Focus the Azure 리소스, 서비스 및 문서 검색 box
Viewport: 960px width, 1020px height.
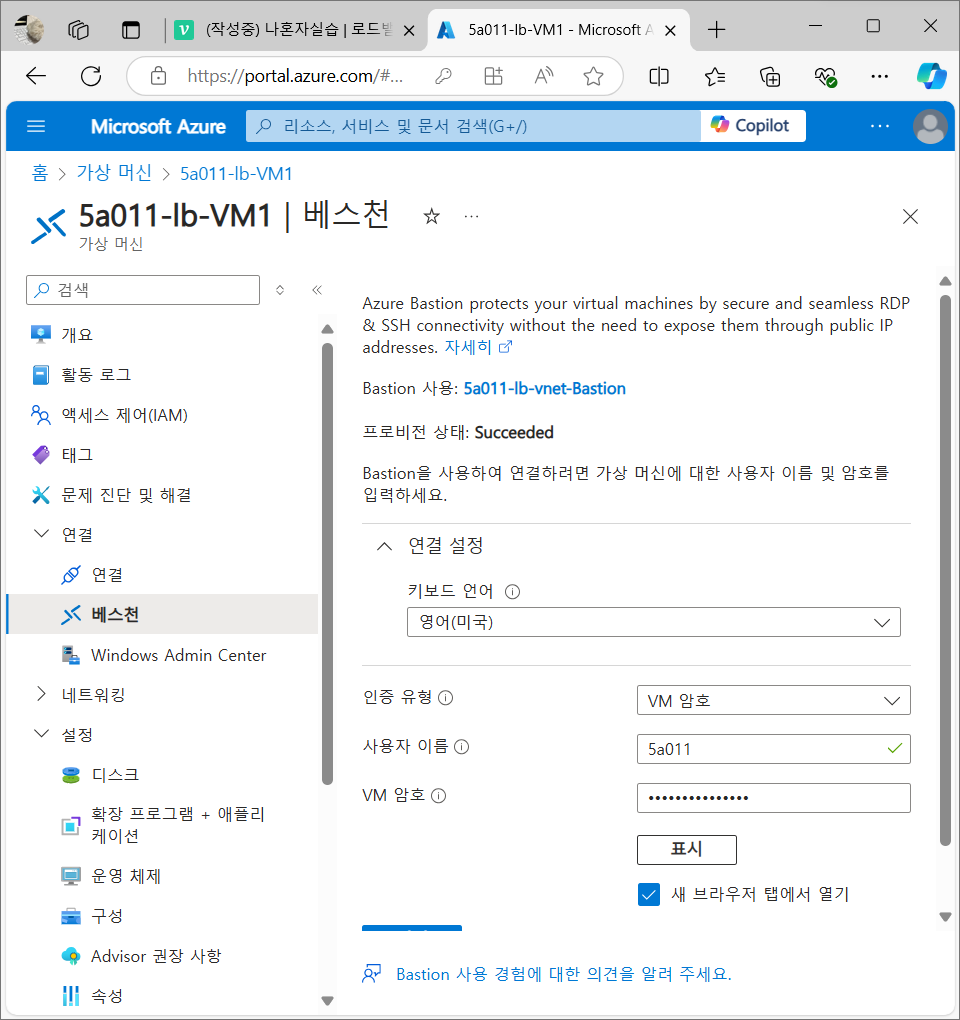[473, 126]
